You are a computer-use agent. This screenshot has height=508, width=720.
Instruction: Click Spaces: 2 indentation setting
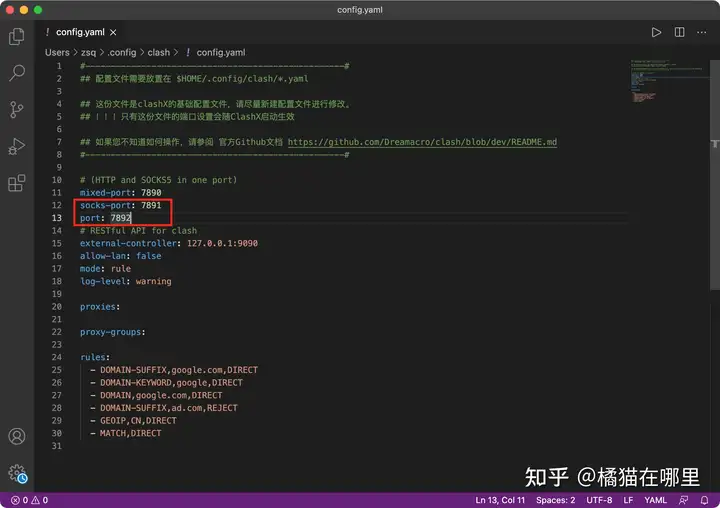coord(555,500)
